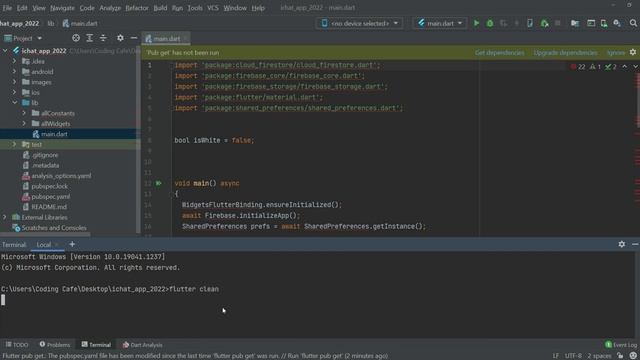This screenshot has height=360, width=640.
Task: Add a new terminal session tab
Action: pos(72,244)
